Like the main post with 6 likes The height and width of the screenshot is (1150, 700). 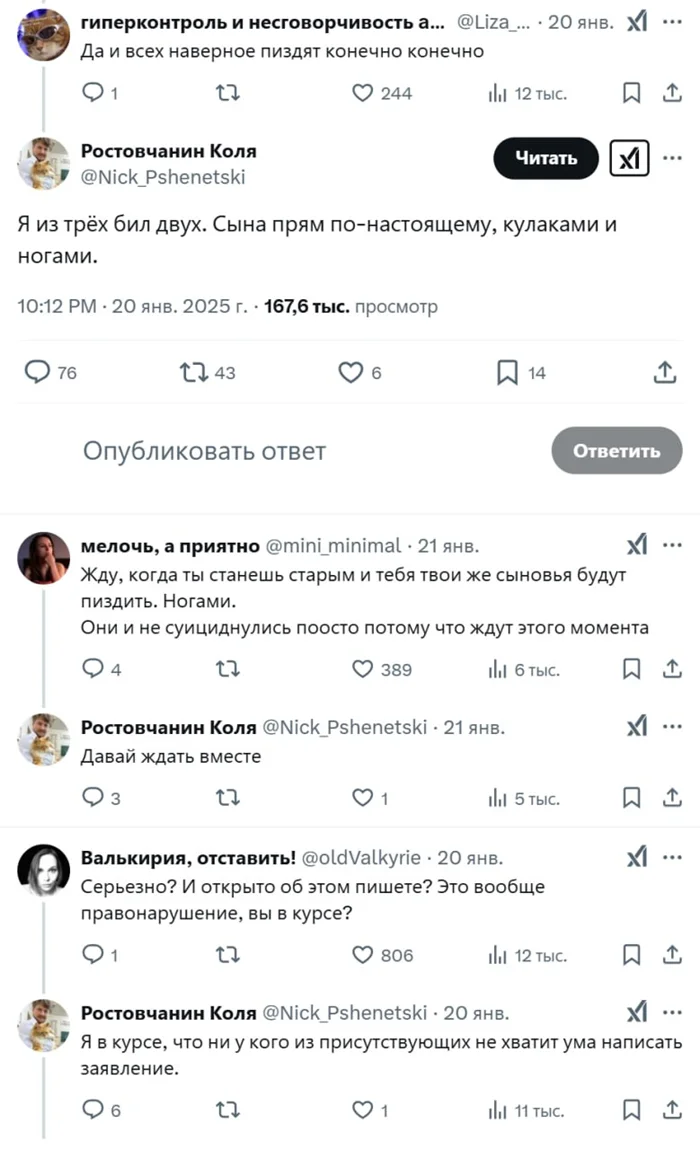click(350, 373)
